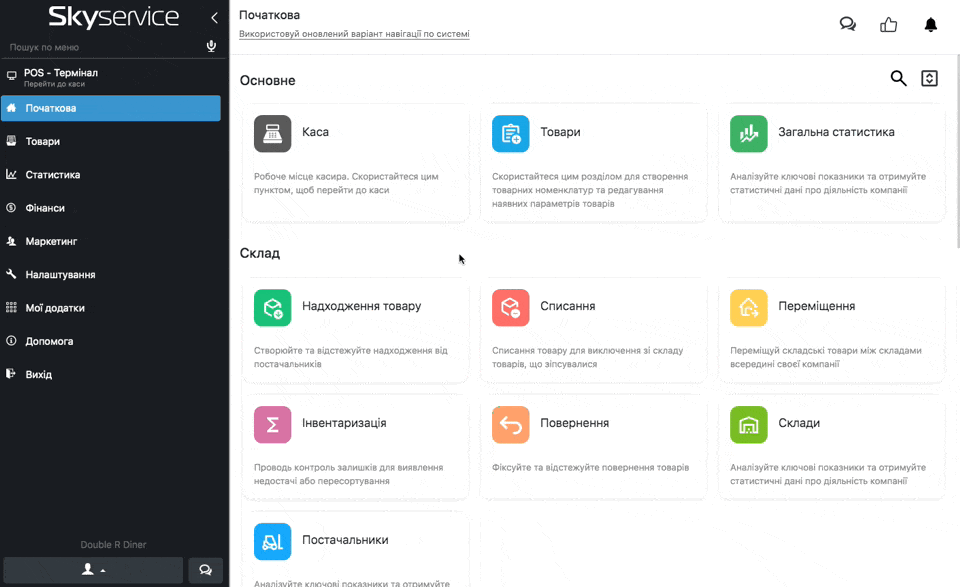Image resolution: width=960 pixels, height=587 pixels.
Task: Collapse the sidebar with the chevron arrow
Action: click(214, 17)
